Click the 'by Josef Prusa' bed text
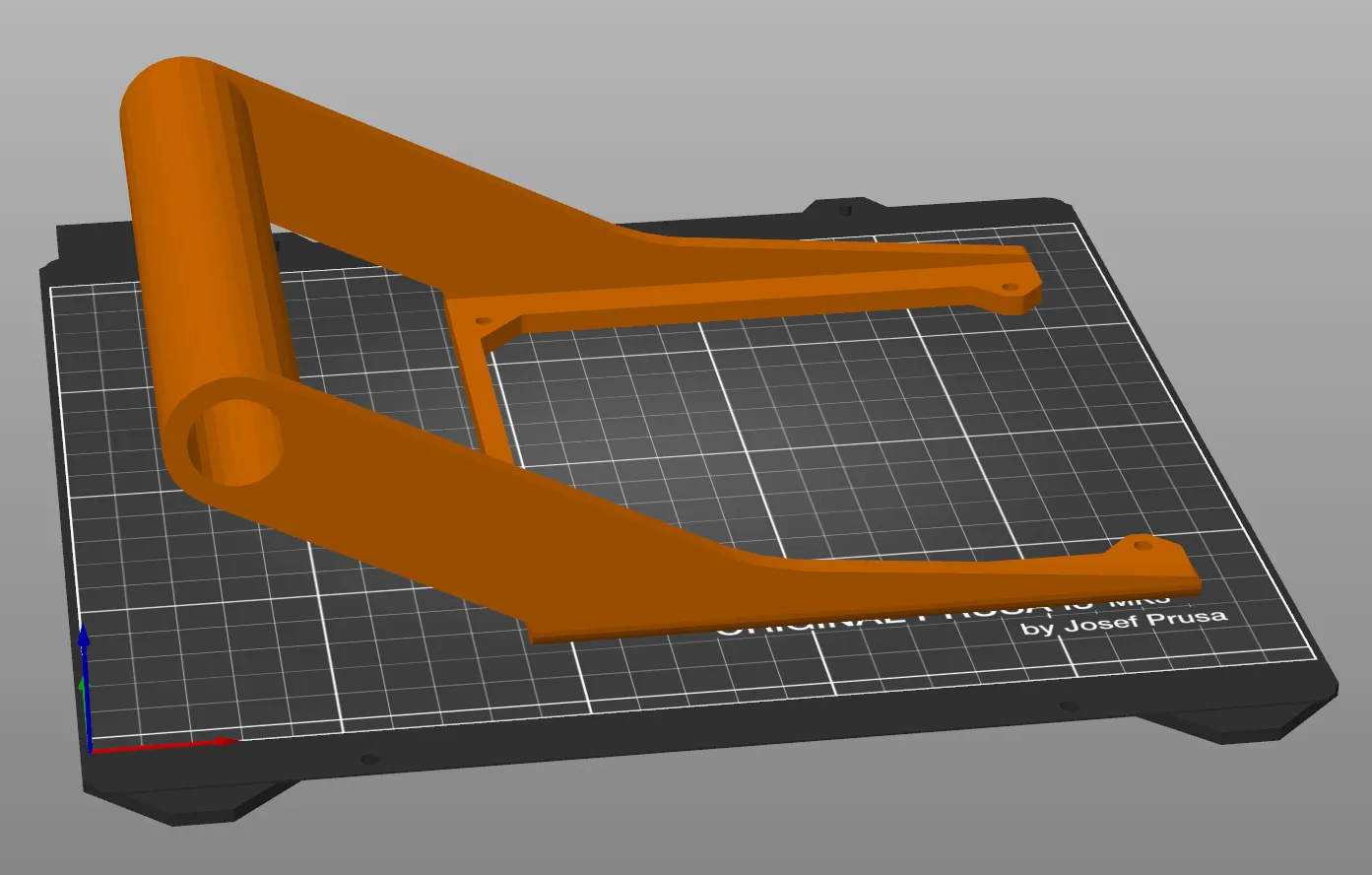 (1125, 624)
